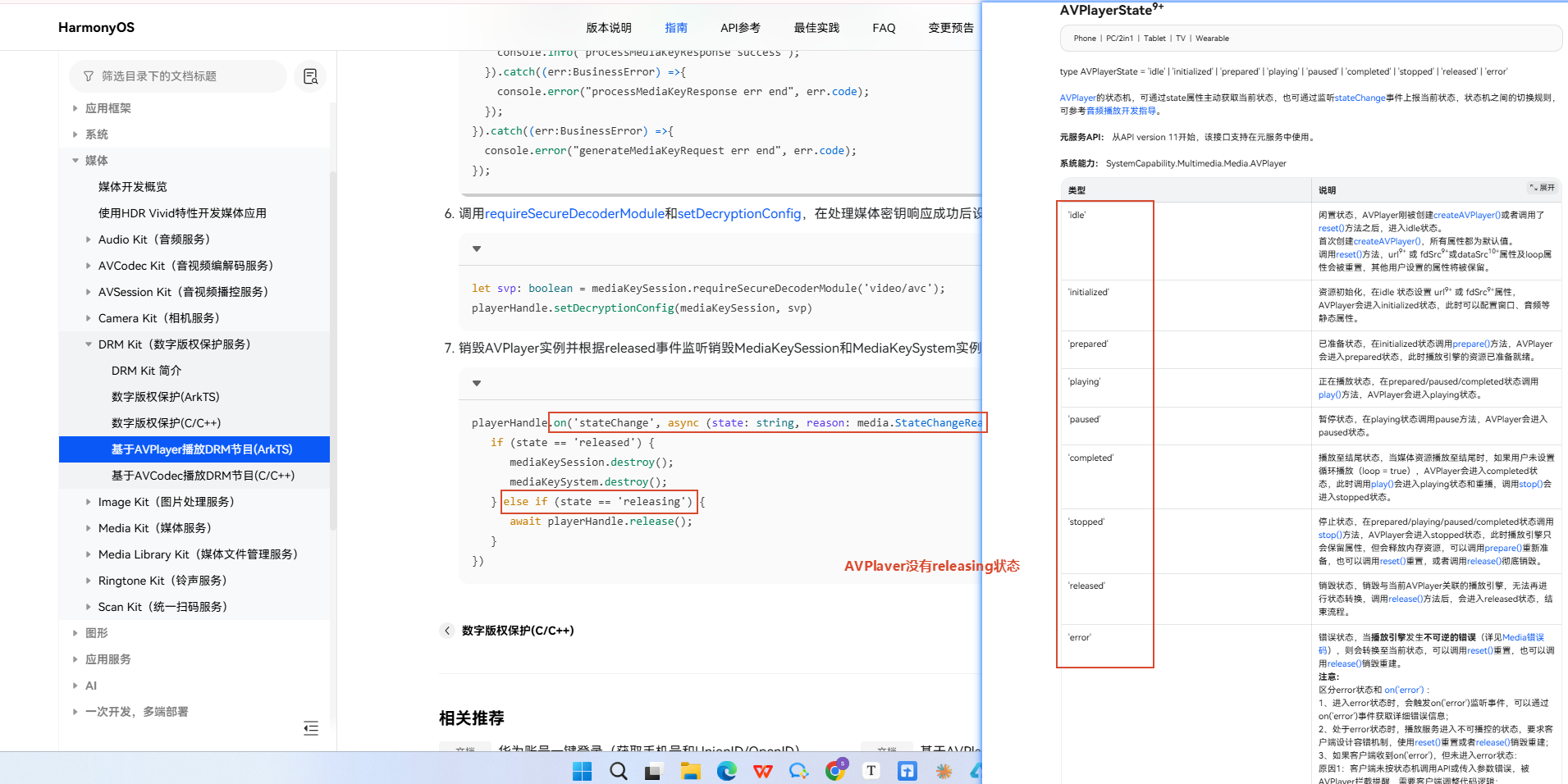Screen dimensions: 1568x784
Task: Click the previous page chevron icon
Action: pos(447,631)
